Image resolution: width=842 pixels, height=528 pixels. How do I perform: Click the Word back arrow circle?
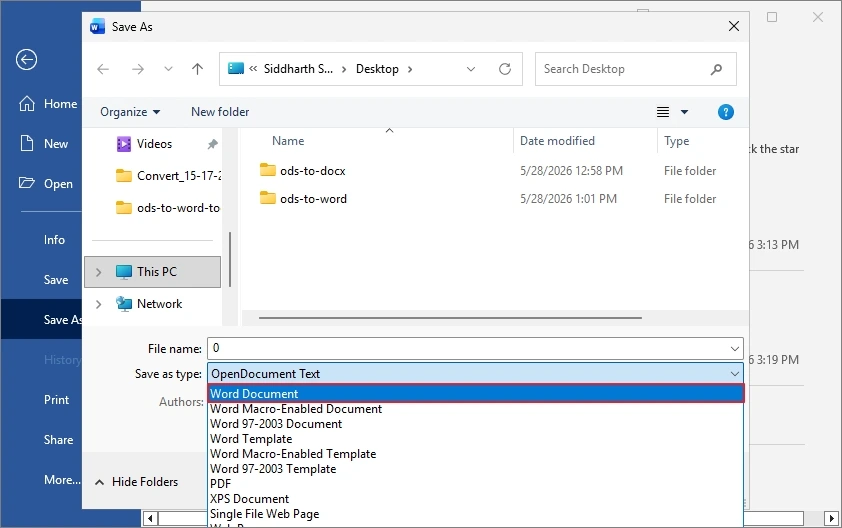(x=26, y=60)
